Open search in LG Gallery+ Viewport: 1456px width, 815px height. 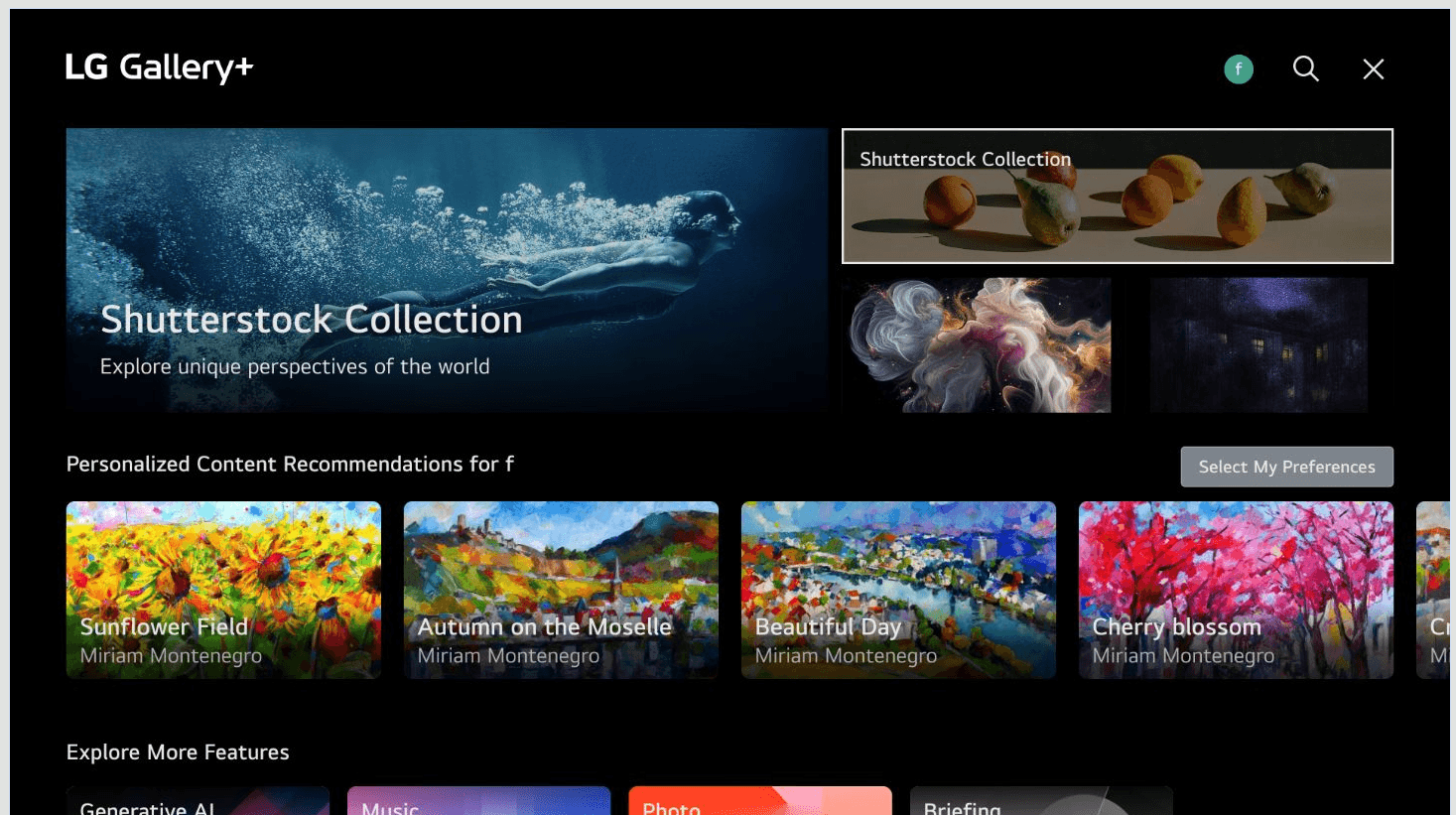point(1305,68)
